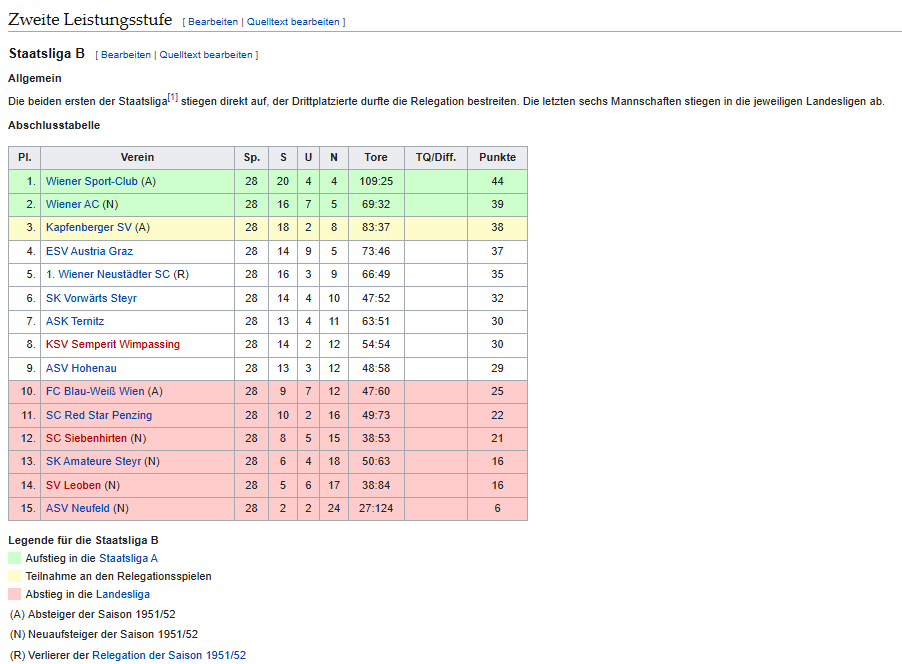Select the SC Red Star Penzing link
902x664 pixels.
tap(99, 415)
